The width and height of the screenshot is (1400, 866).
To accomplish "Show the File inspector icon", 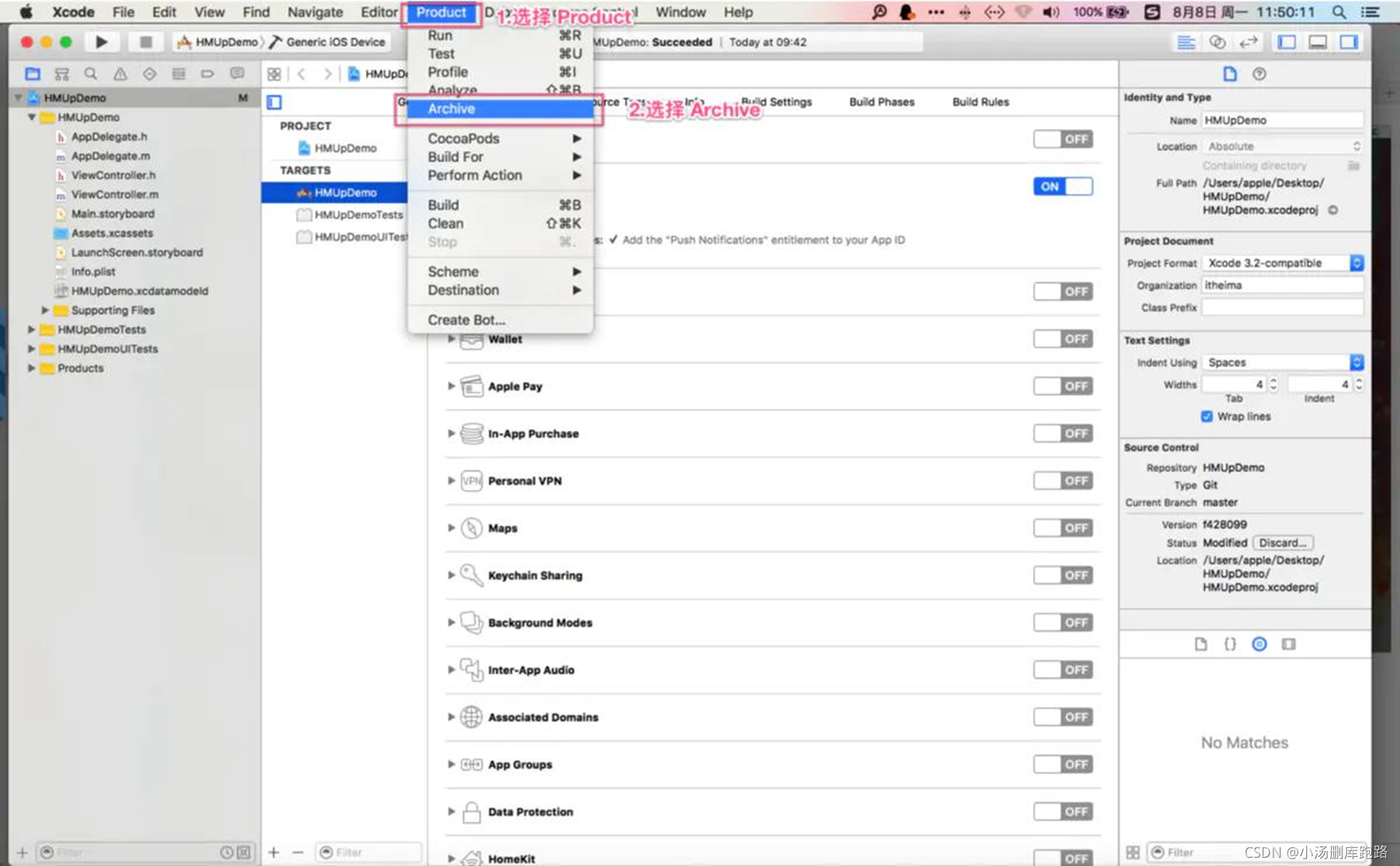I will coord(1230,73).
